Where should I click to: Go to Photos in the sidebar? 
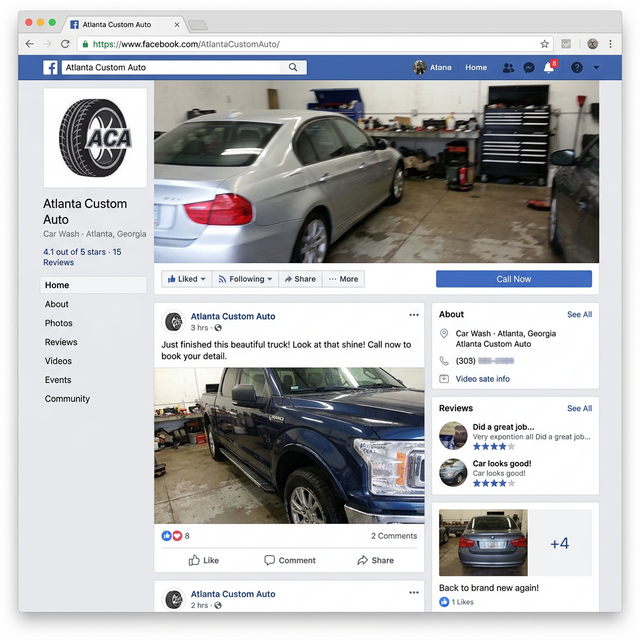coord(59,323)
